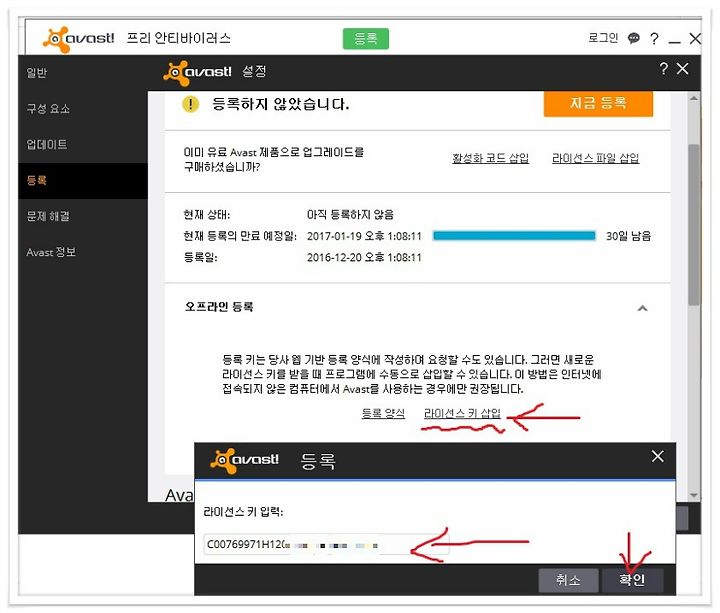
Task: Click settings scrollbar up arrow
Action: coord(694,98)
